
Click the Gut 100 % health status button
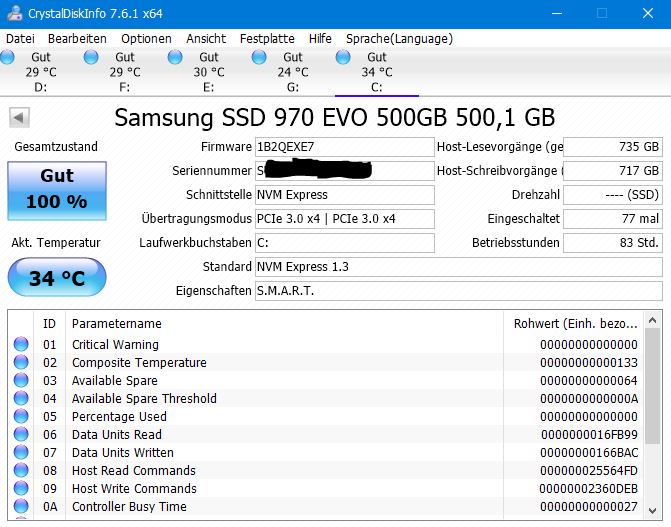57,191
